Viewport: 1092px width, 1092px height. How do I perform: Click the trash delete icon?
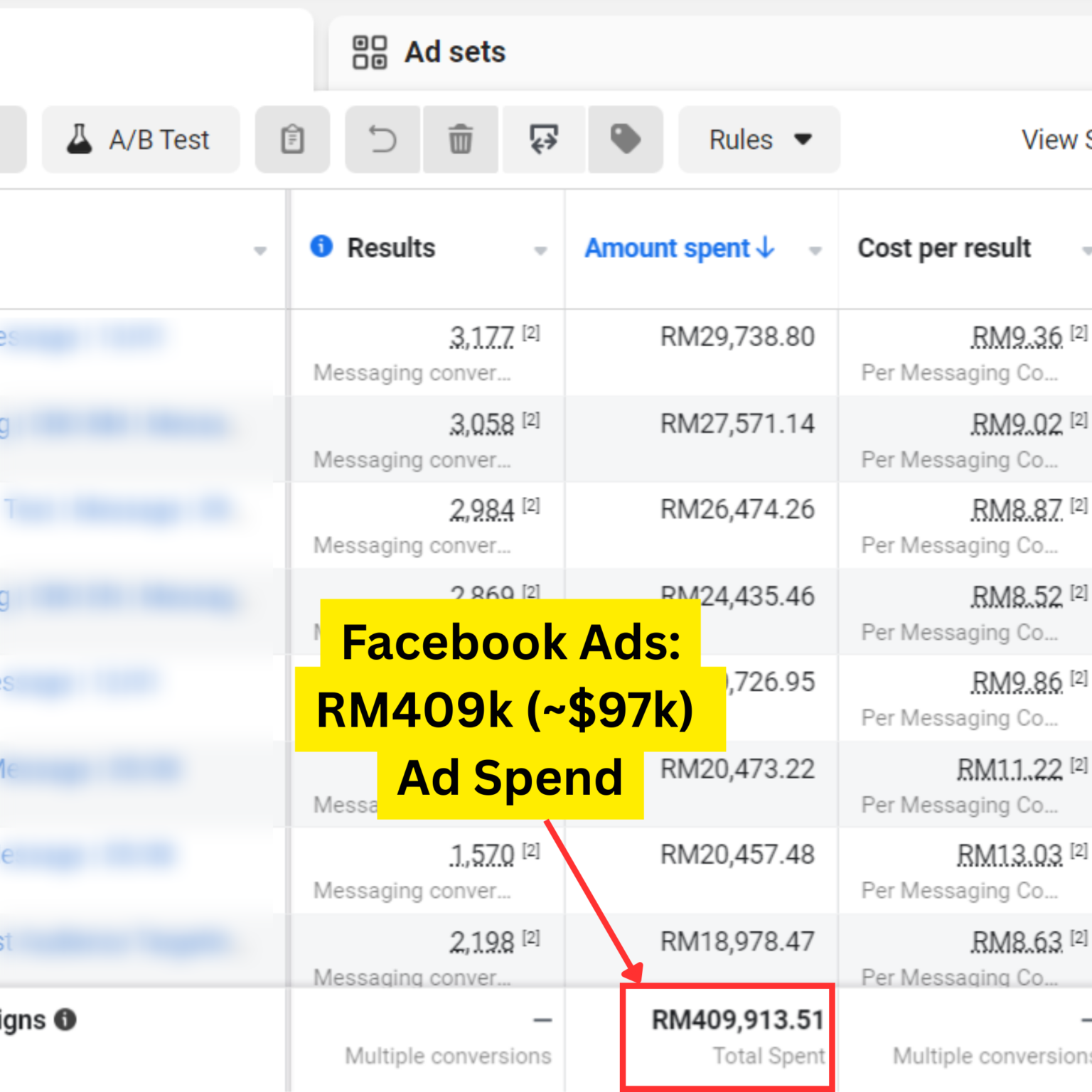coord(460,139)
